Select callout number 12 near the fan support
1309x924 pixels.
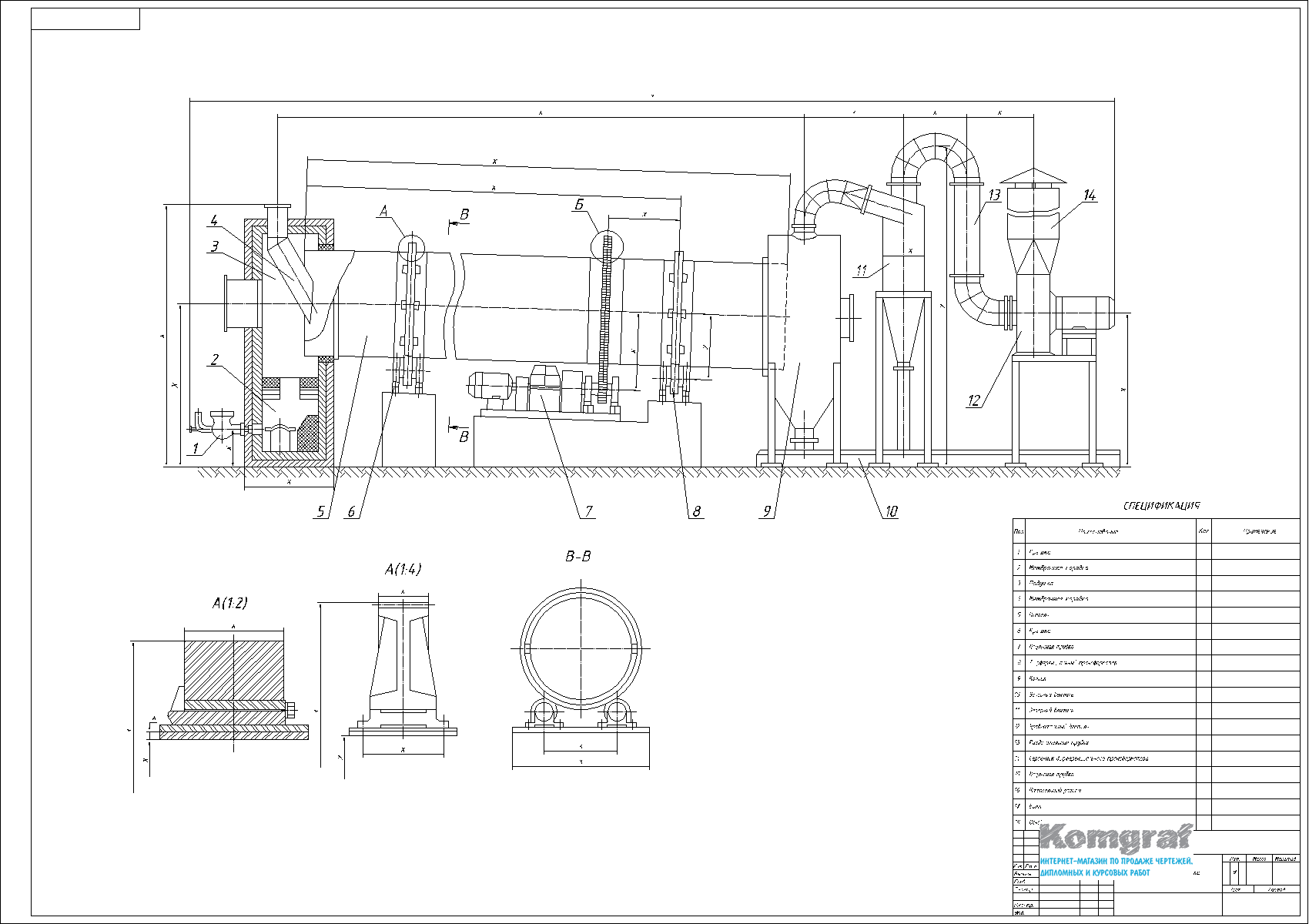tap(974, 400)
